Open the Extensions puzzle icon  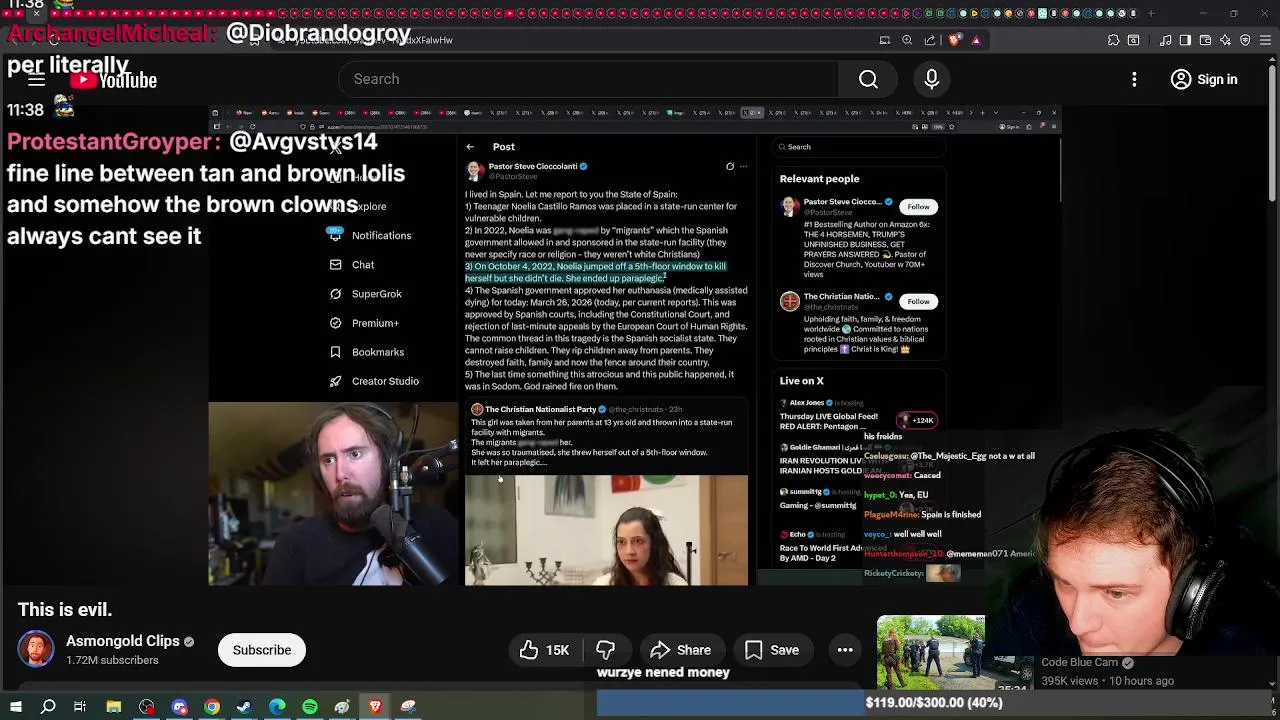[x=1113, y=40]
